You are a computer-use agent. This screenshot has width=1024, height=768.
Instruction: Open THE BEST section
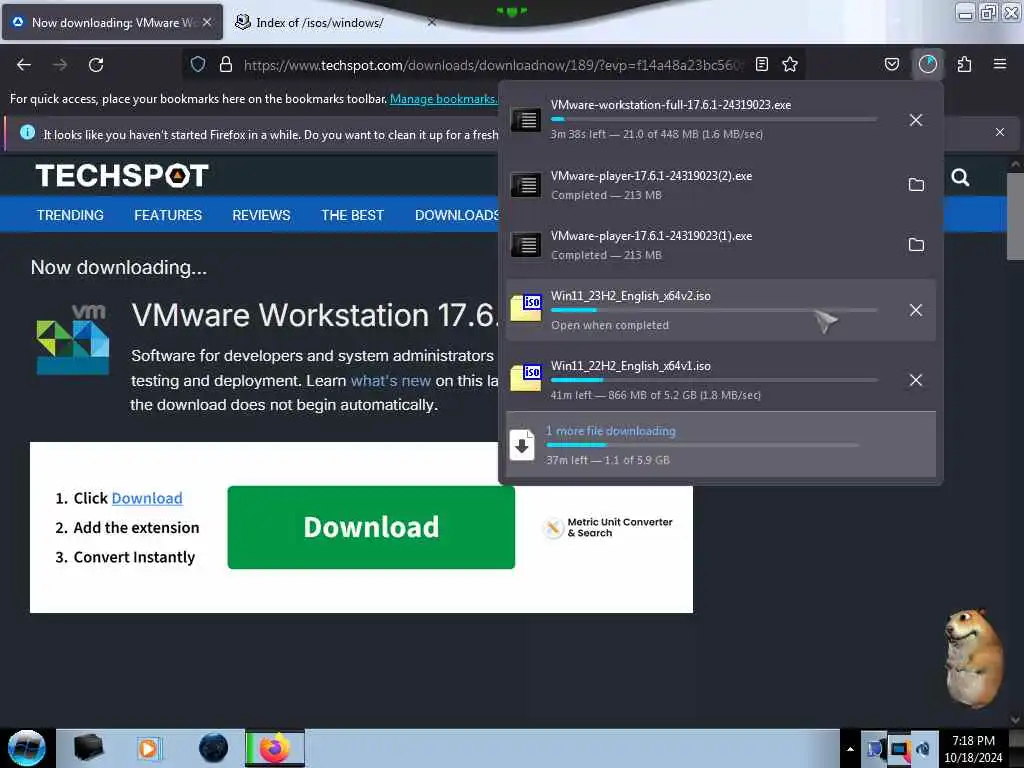coord(352,216)
